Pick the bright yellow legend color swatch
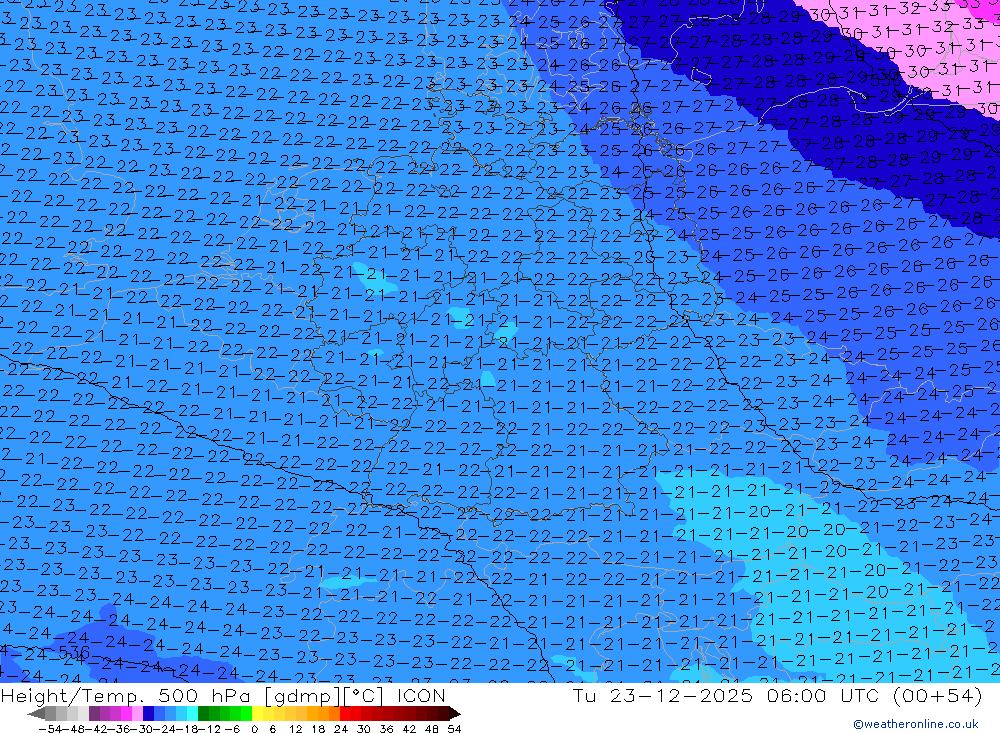Screen dimensions: 1000x733 click(258, 714)
